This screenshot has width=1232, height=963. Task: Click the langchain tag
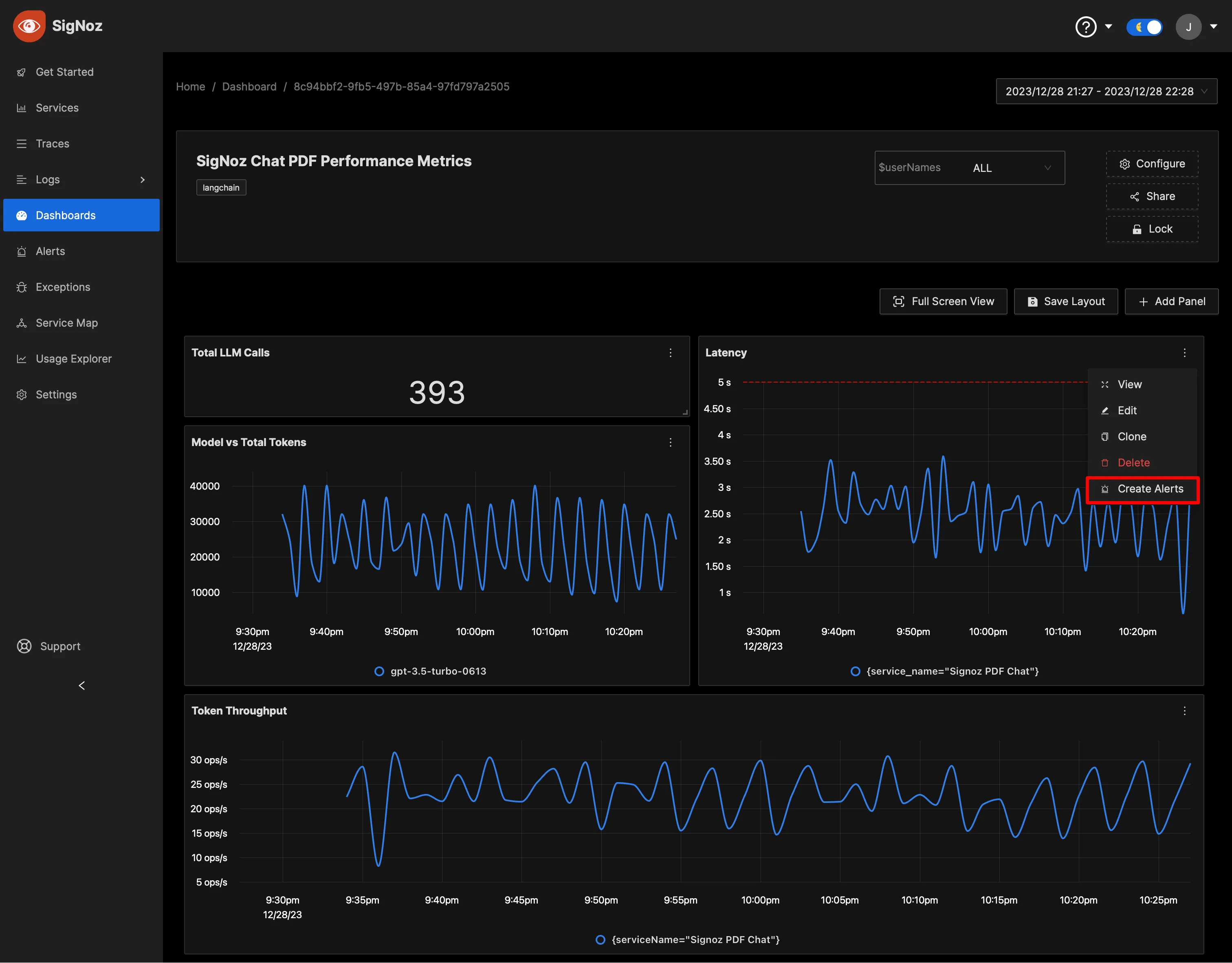[x=221, y=188]
